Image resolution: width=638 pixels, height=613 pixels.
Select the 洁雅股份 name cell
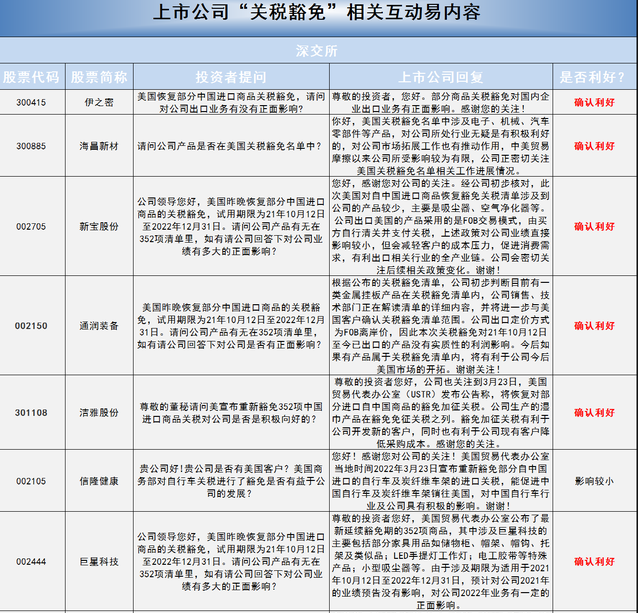click(98, 412)
